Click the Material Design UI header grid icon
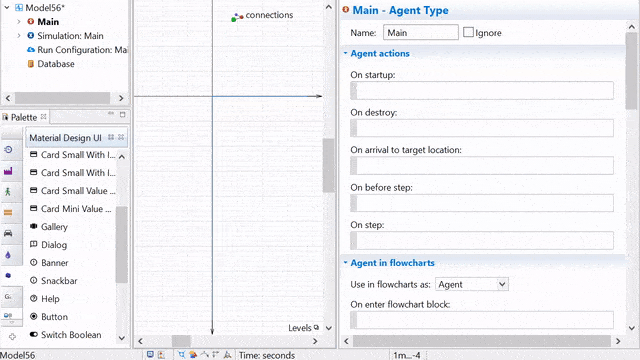 pos(111,137)
